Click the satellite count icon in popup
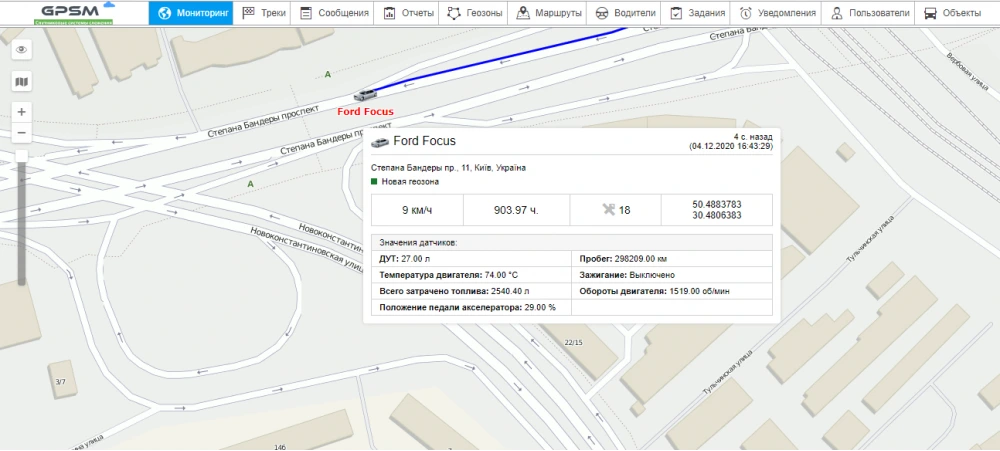 click(x=605, y=210)
